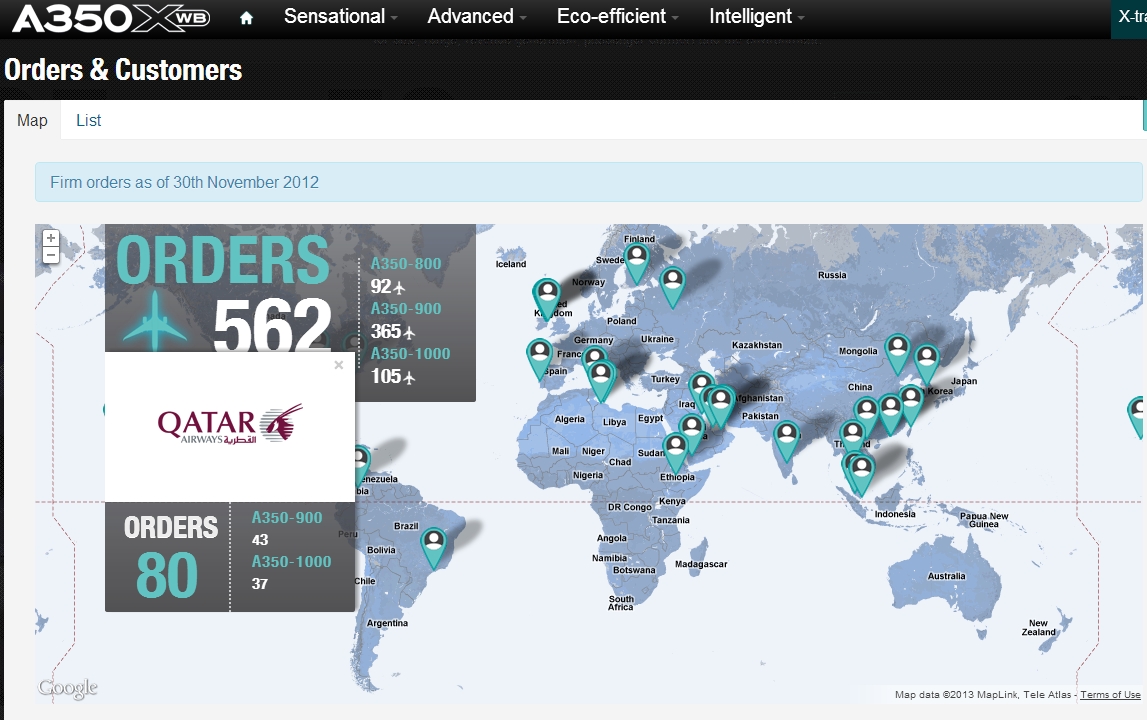This screenshot has height=720, width=1147.
Task: Select the marker on Afghanistan label
Action: [x=721, y=407]
